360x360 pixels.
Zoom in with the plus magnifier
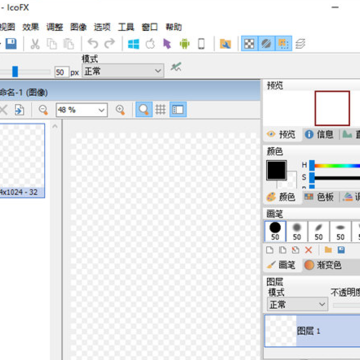tap(120, 110)
